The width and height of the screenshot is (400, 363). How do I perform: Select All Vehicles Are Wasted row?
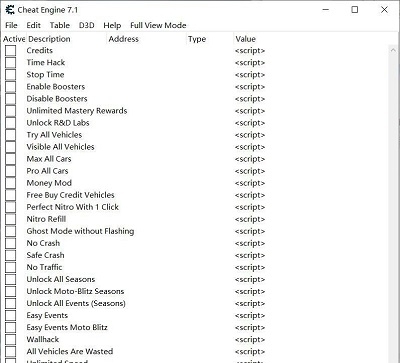coord(70,351)
